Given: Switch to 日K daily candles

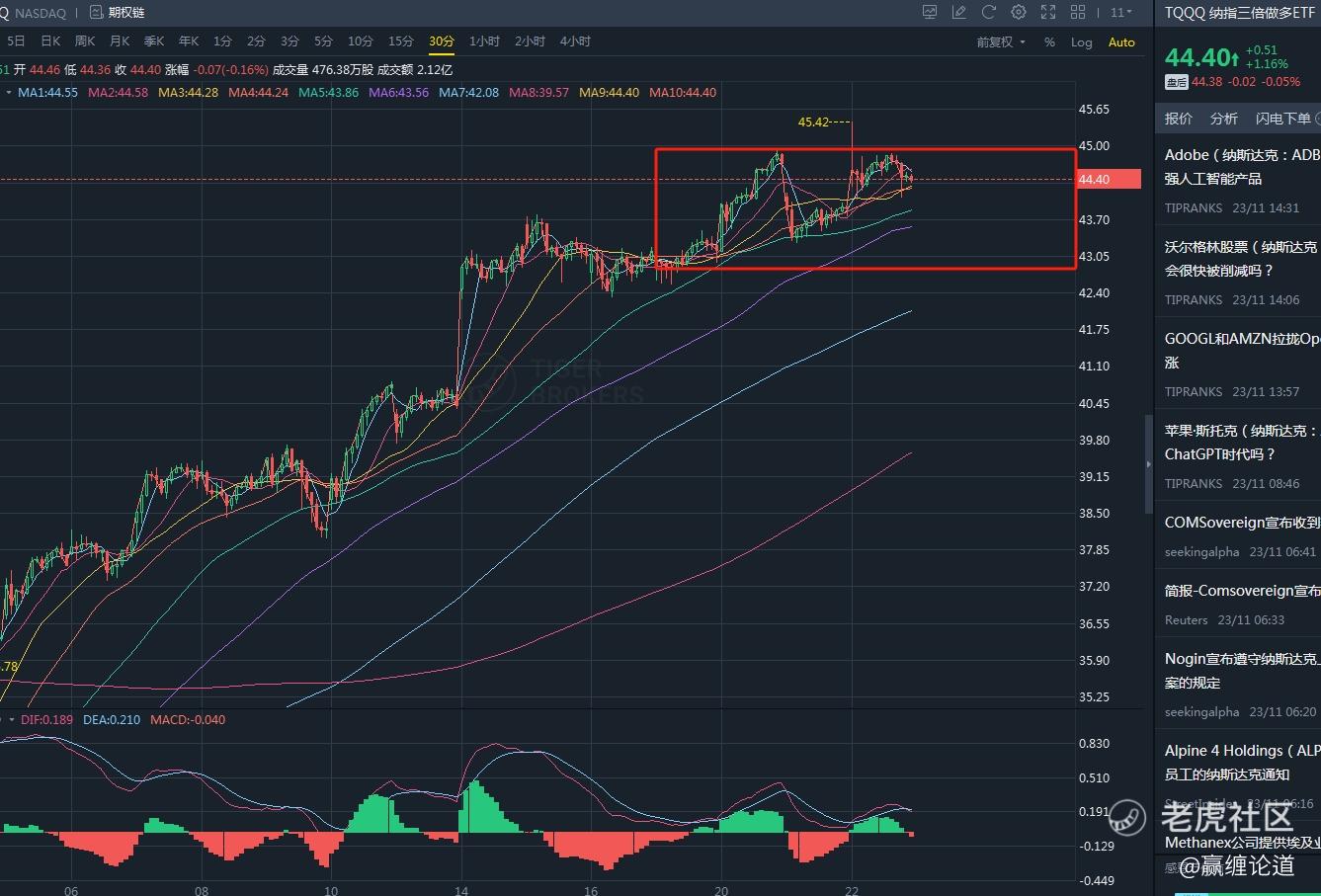Looking at the screenshot, I should (50, 41).
